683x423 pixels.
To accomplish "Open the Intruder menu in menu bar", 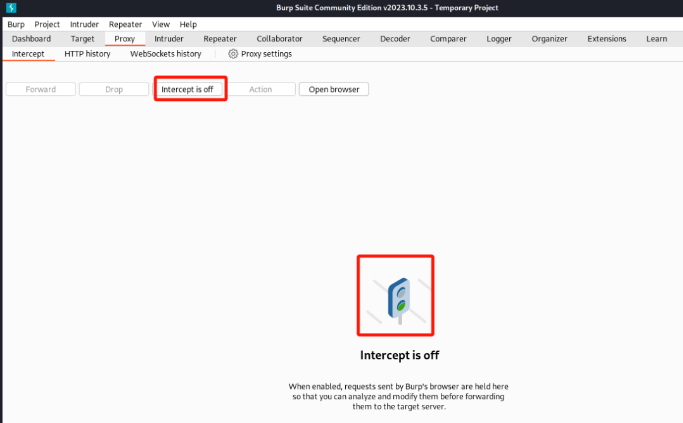I will tap(85, 24).
